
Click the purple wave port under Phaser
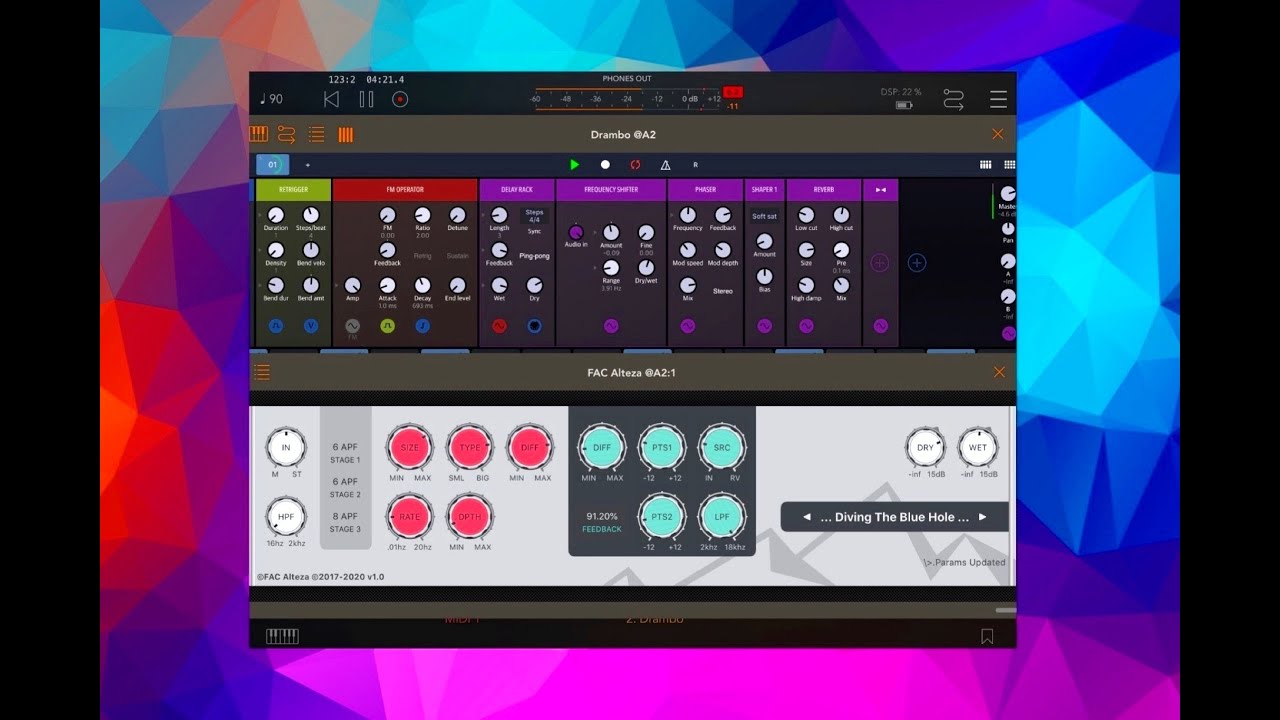(688, 326)
